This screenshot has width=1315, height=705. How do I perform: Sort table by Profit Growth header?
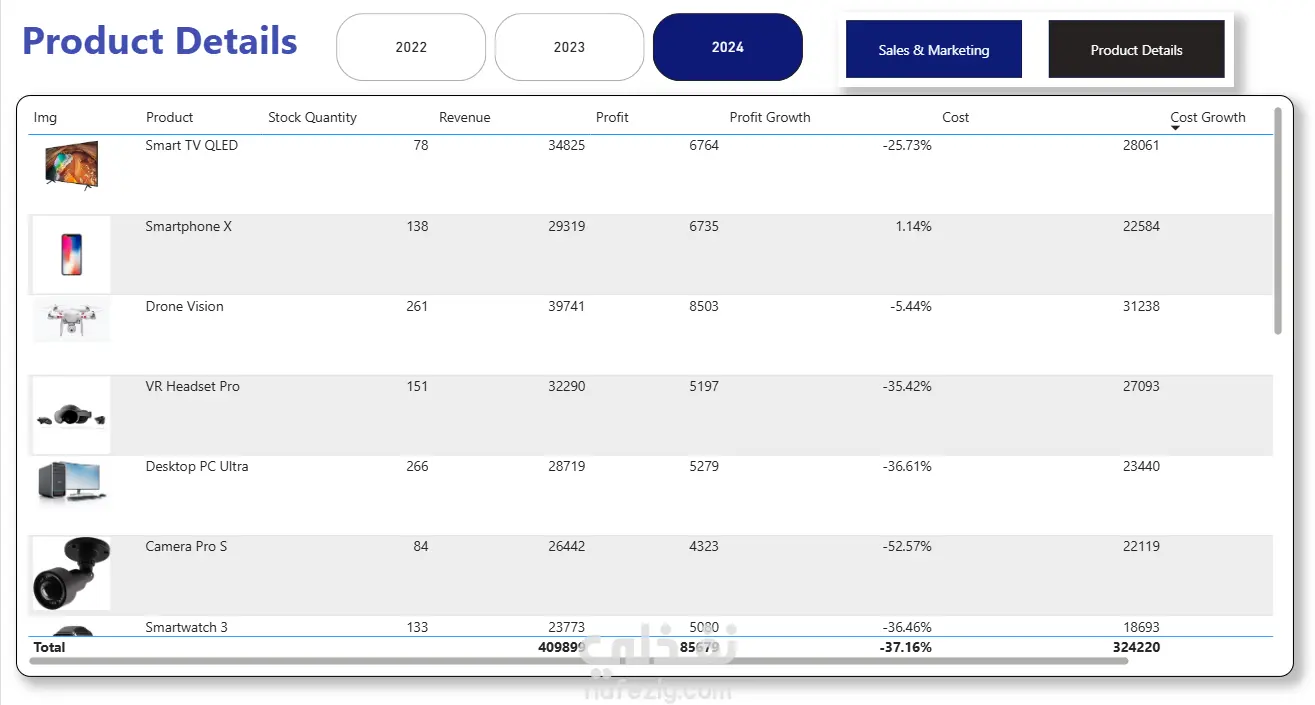click(769, 117)
